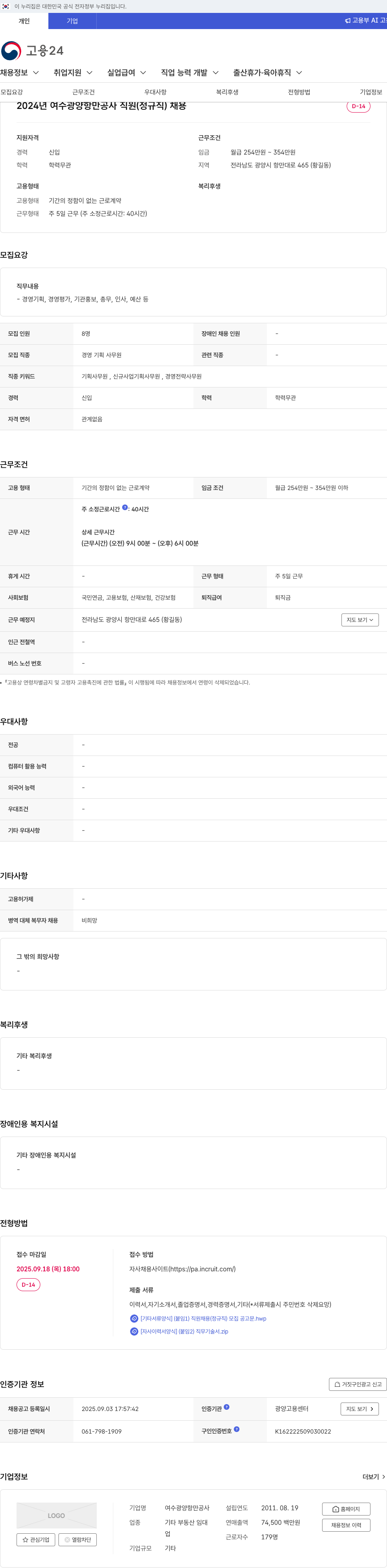
Task: Select the 사회보험 value 국민연금, 고용보험, 산재보험, 건강보험
Action: pyautogui.click(x=128, y=598)
